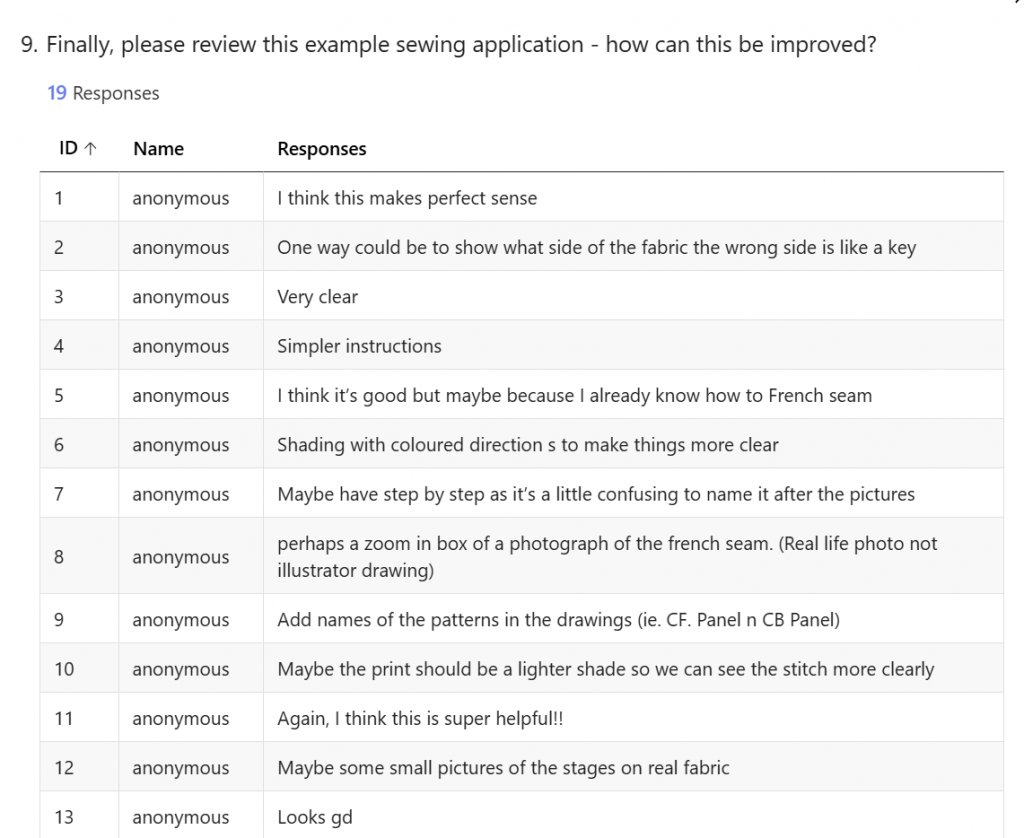Click the ID number 13 cell

pos(64,817)
